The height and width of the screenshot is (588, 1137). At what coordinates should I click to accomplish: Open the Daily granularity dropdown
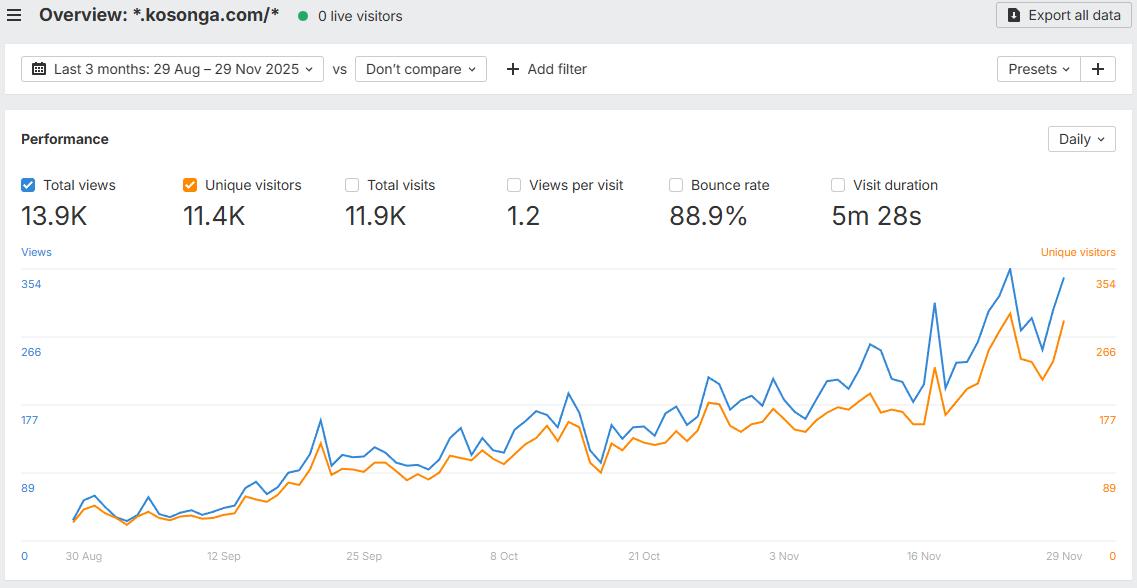[x=1082, y=139]
